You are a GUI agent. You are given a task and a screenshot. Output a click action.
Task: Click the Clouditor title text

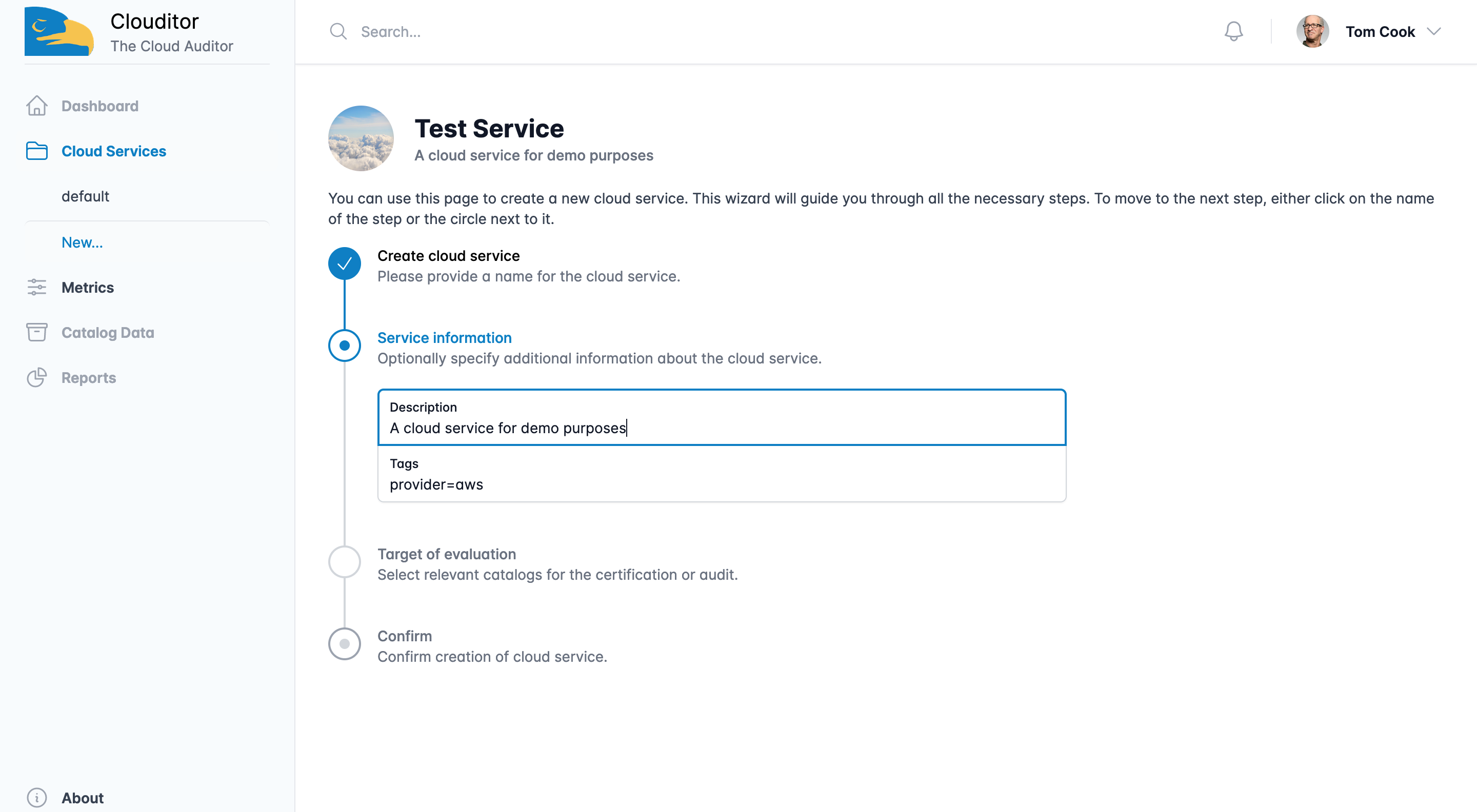point(154,21)
